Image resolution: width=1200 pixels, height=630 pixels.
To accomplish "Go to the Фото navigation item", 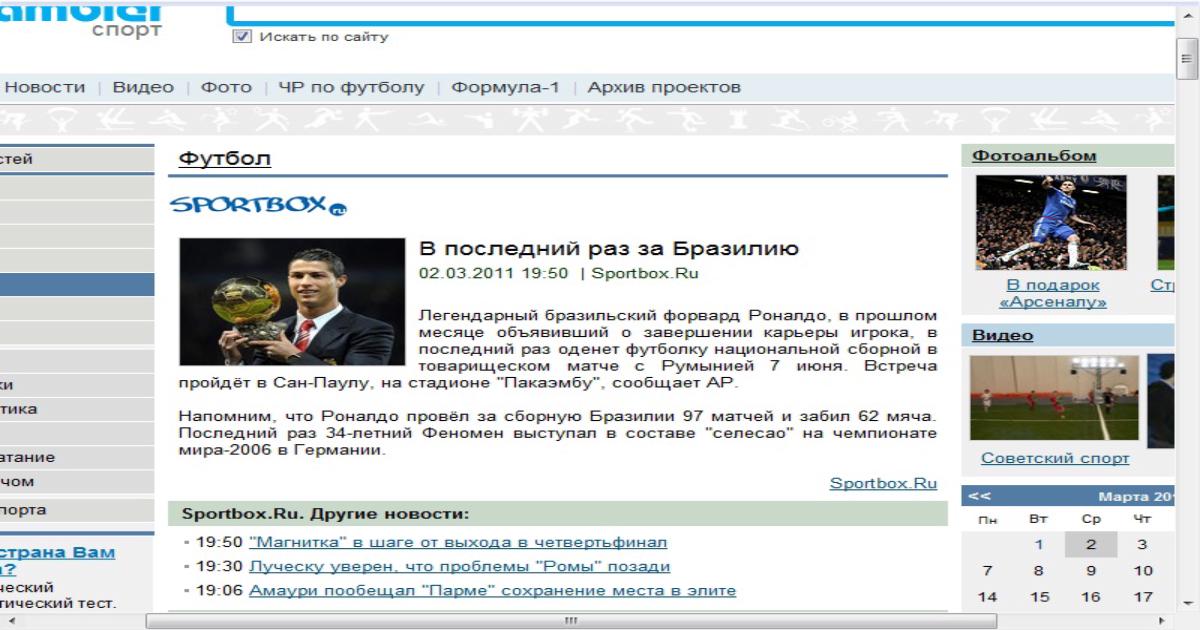I will (226, 87).
